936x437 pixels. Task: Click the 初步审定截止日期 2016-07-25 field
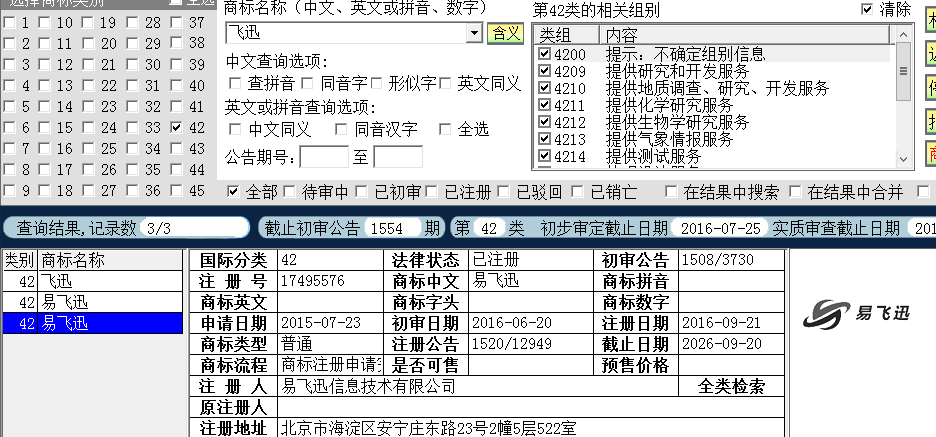pyautogui.click(x=721, y=228)
